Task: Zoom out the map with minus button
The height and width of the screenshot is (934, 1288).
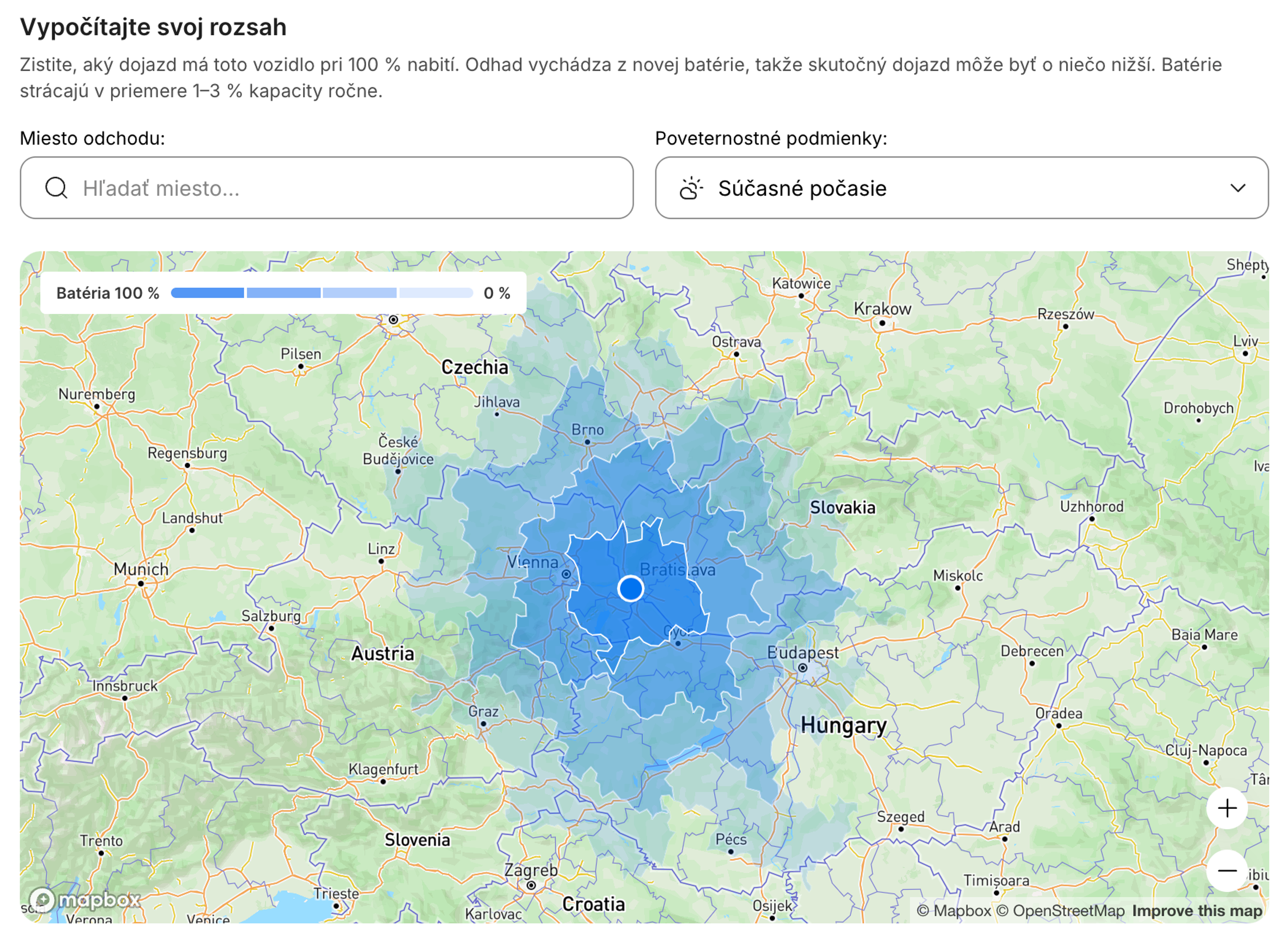Action: [1227, 870]
